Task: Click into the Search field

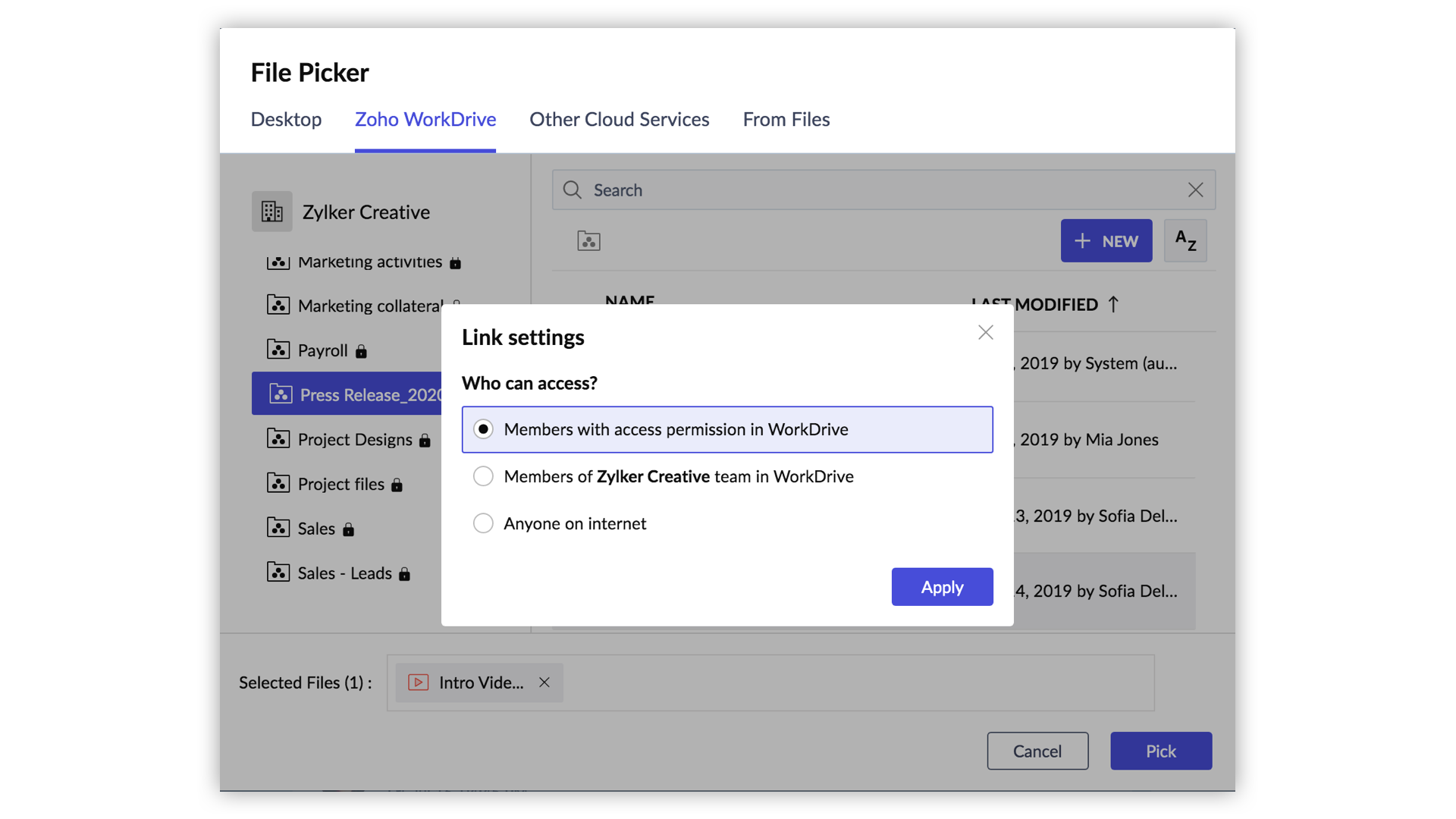Action: 880,190
